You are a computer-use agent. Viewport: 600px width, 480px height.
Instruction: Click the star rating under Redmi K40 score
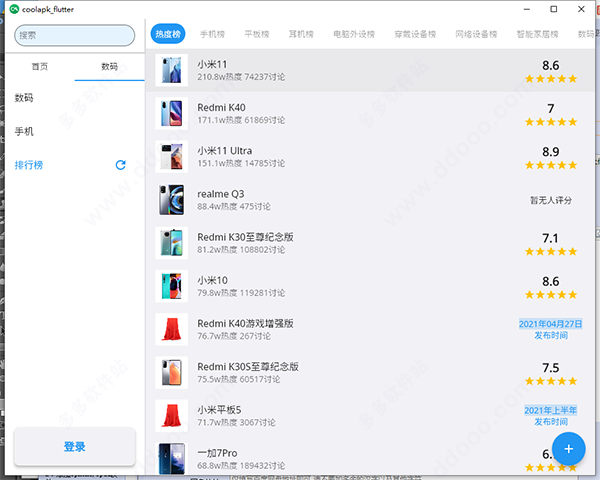coord(551,122)
